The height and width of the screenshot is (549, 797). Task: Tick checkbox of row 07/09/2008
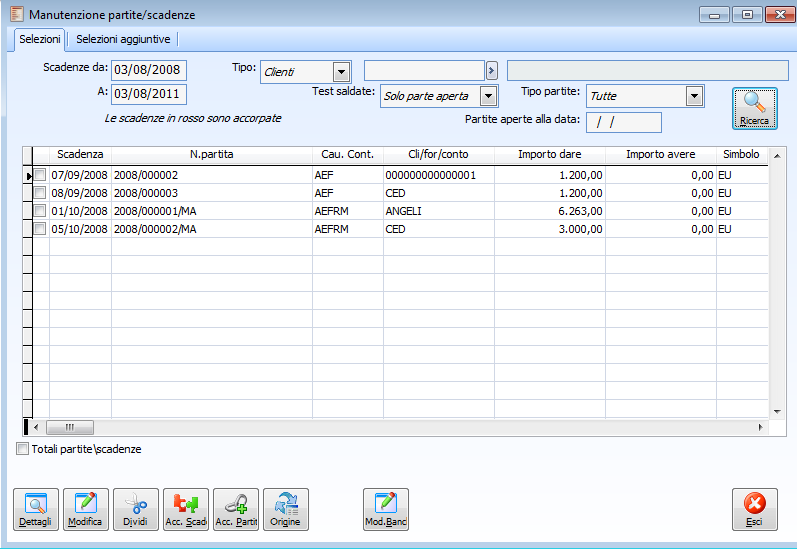click(x=40, y=175)
